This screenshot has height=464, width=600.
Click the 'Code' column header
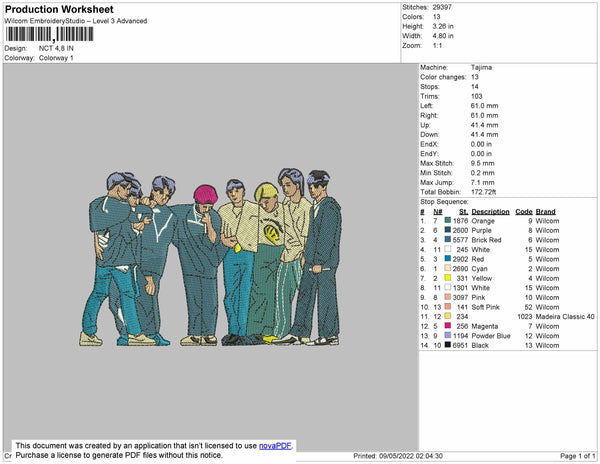524,212
